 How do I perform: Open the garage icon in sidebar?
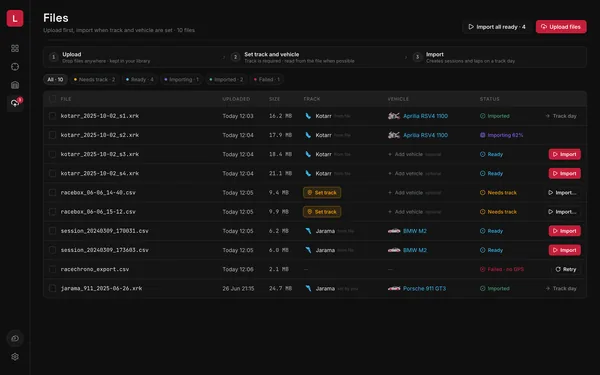coord(15,85)
